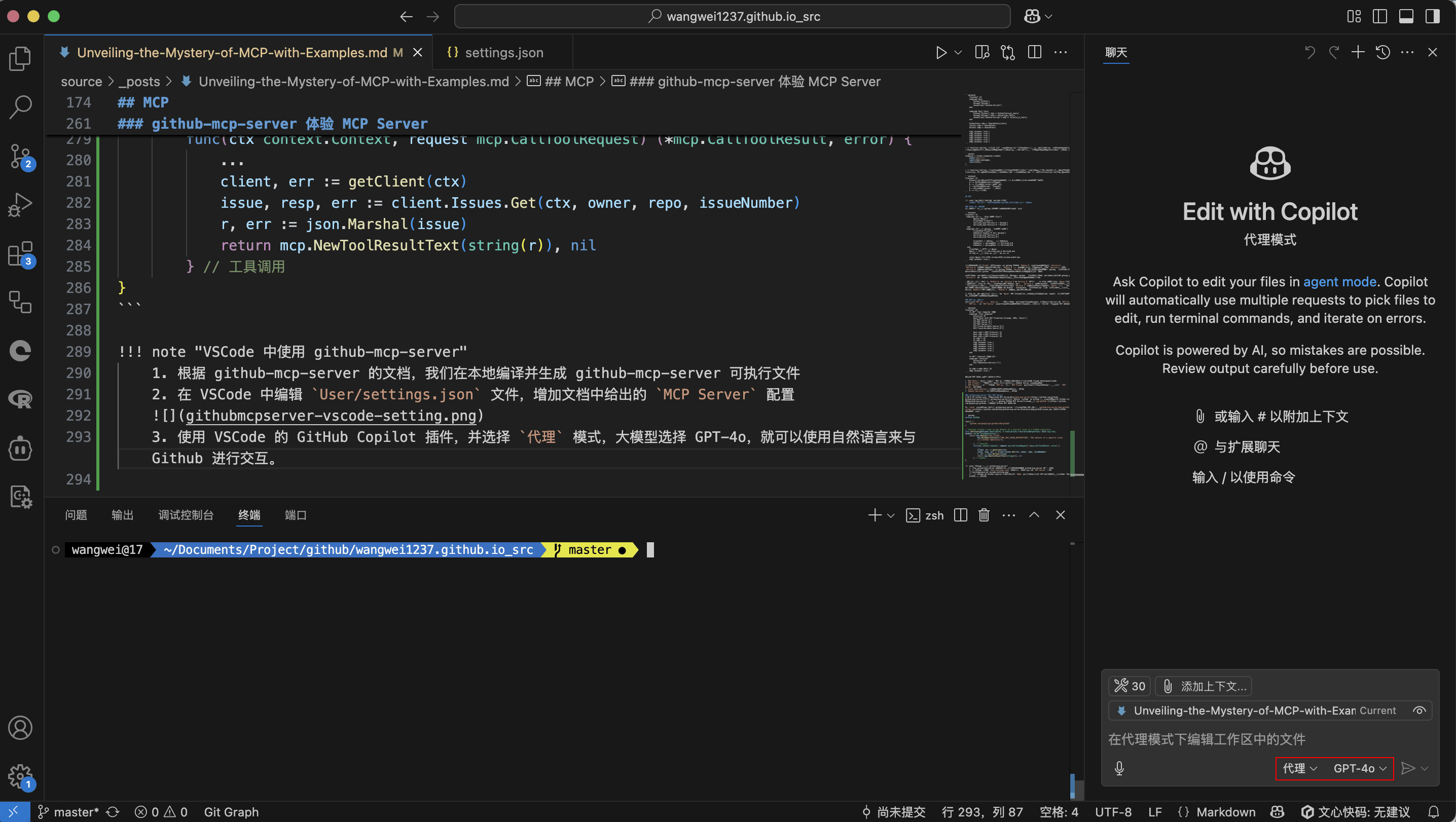
Task: Focus the chat input text field
Action: [1269, 739]
